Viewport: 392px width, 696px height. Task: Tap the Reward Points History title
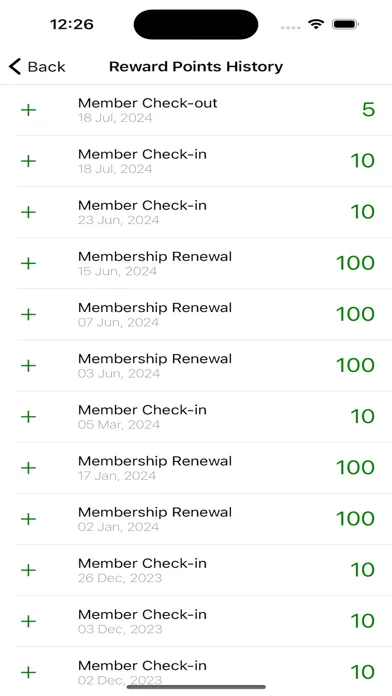coord(196,67)
